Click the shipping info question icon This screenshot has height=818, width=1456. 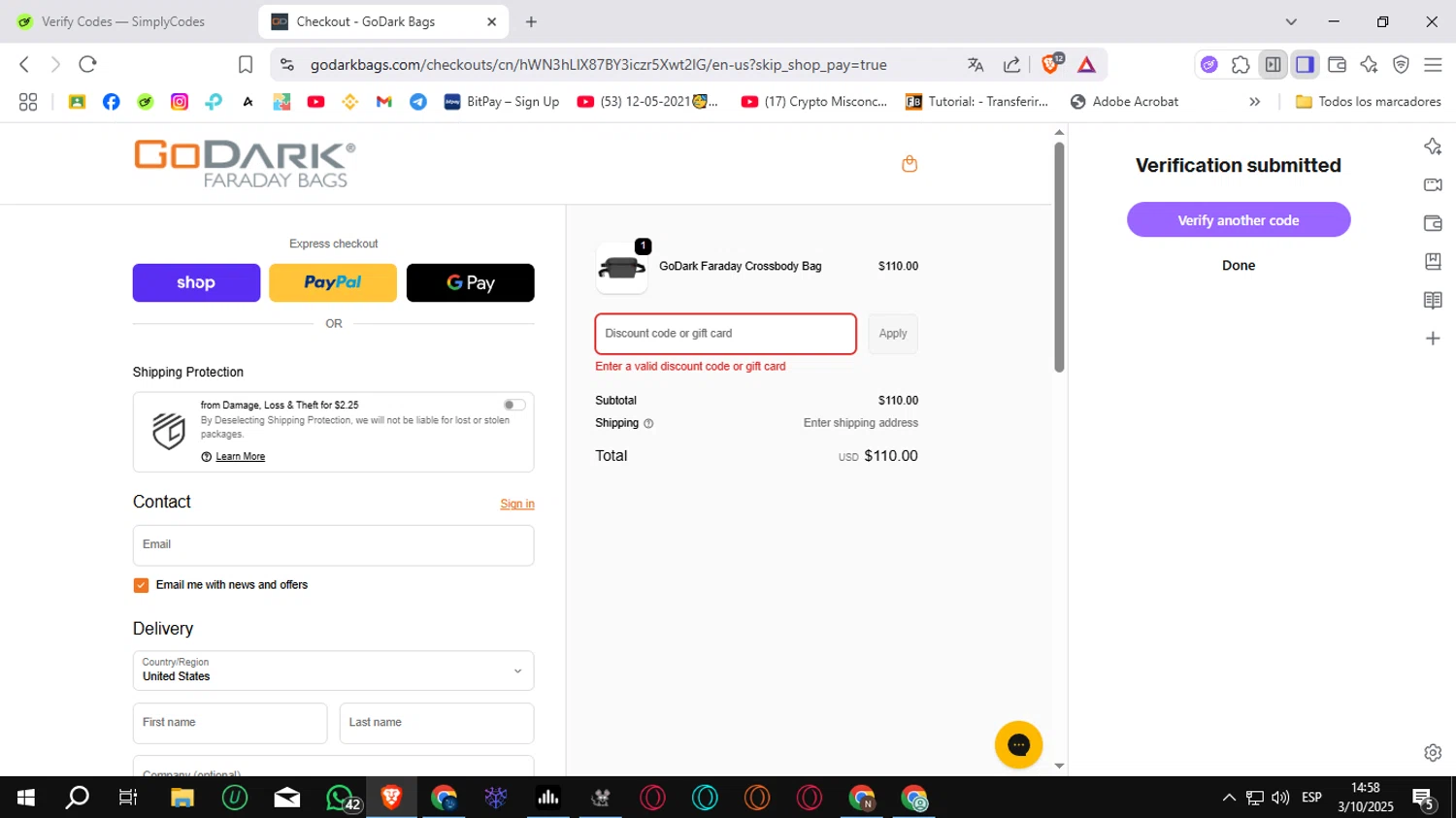pyautogui.click(x=648, y=423)
